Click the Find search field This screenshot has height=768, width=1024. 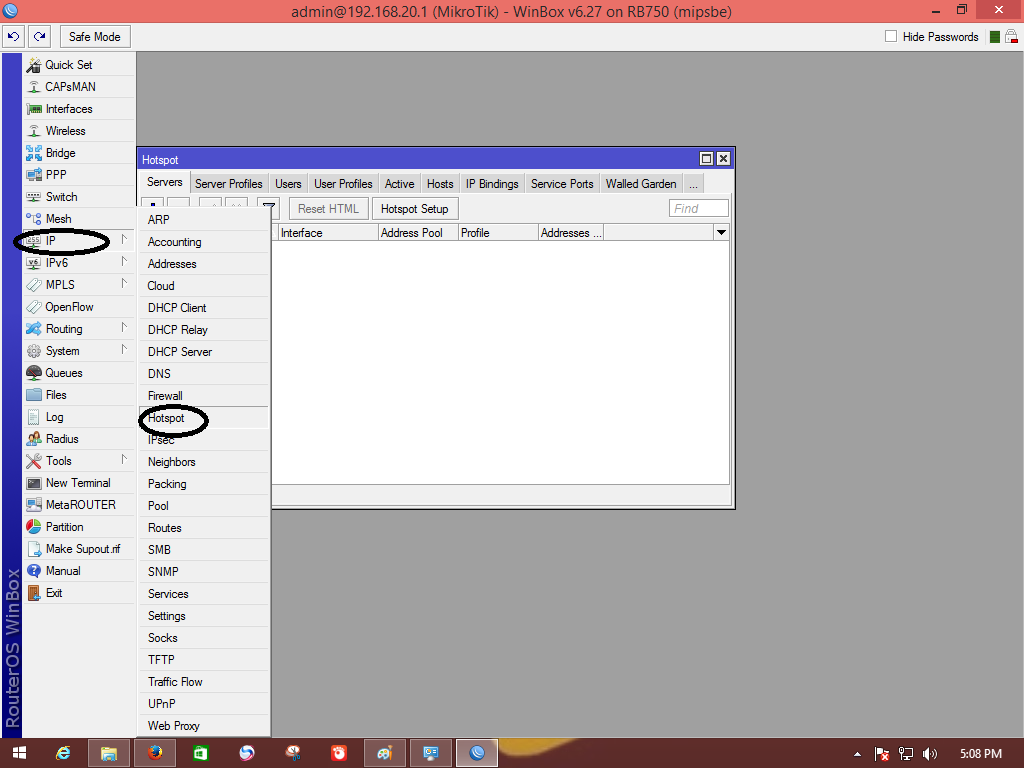[x=699, y=208]
